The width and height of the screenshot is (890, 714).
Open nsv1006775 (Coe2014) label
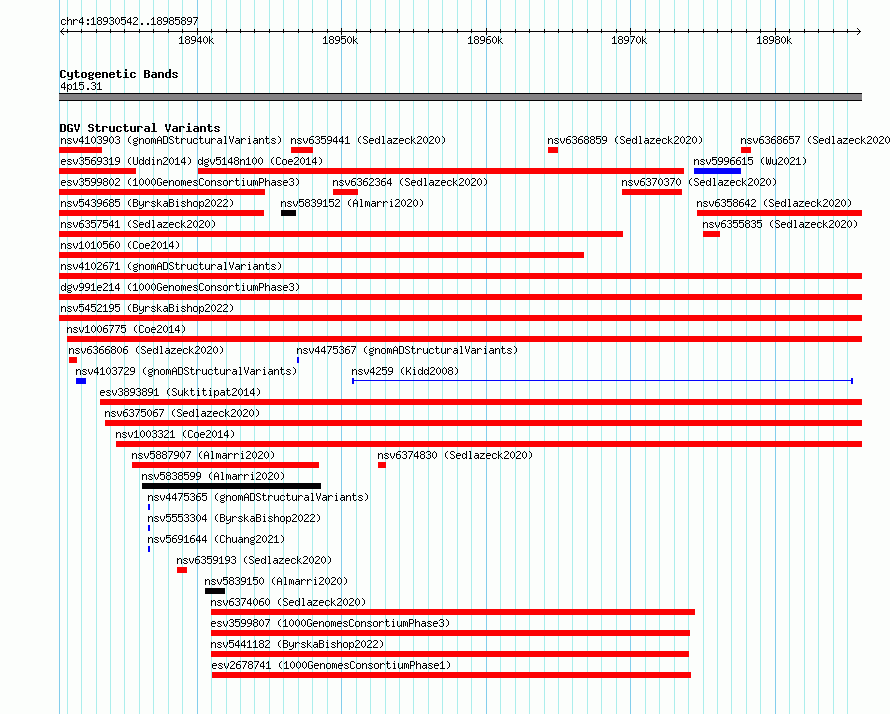coord(126,329)
